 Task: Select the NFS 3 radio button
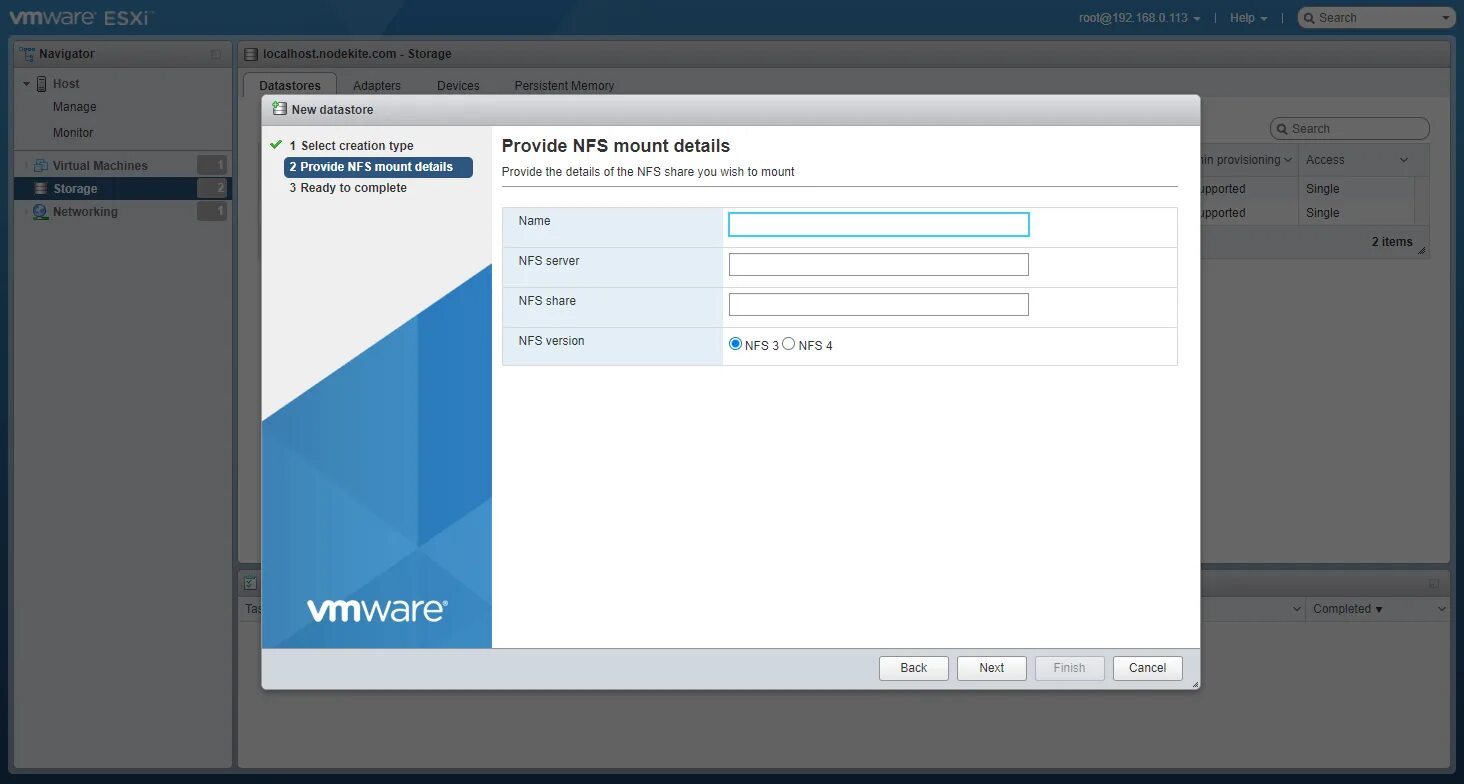(x=734, y=343)
